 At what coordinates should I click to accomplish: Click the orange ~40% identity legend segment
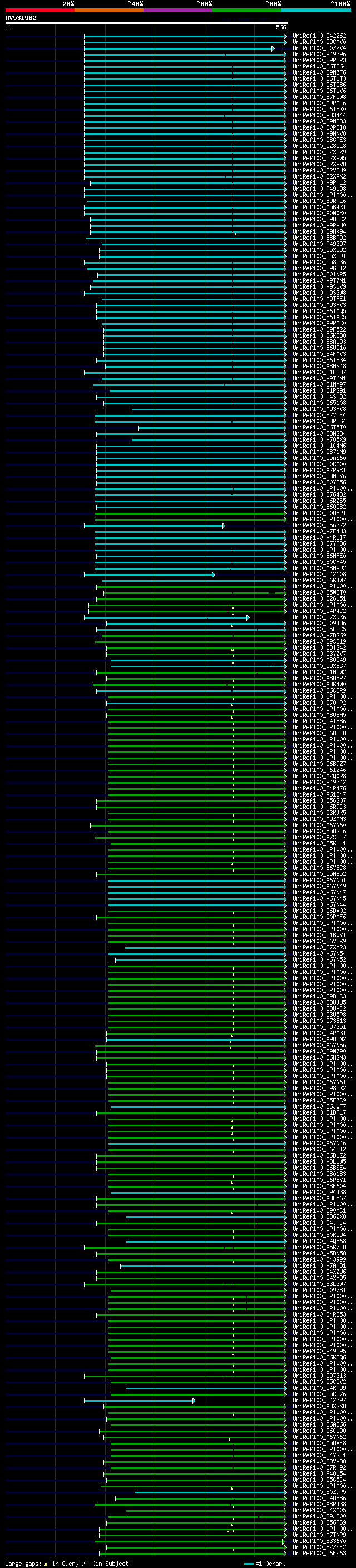(109, 10)
